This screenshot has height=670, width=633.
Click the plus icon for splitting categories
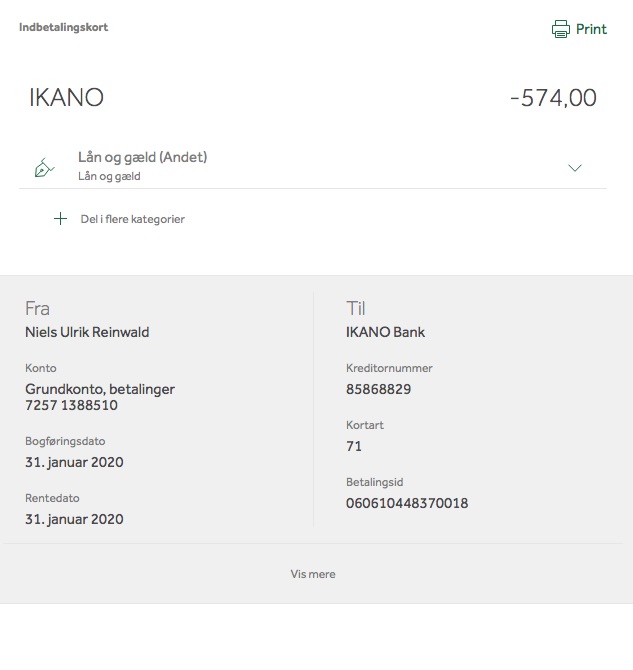tap(60, 218)
